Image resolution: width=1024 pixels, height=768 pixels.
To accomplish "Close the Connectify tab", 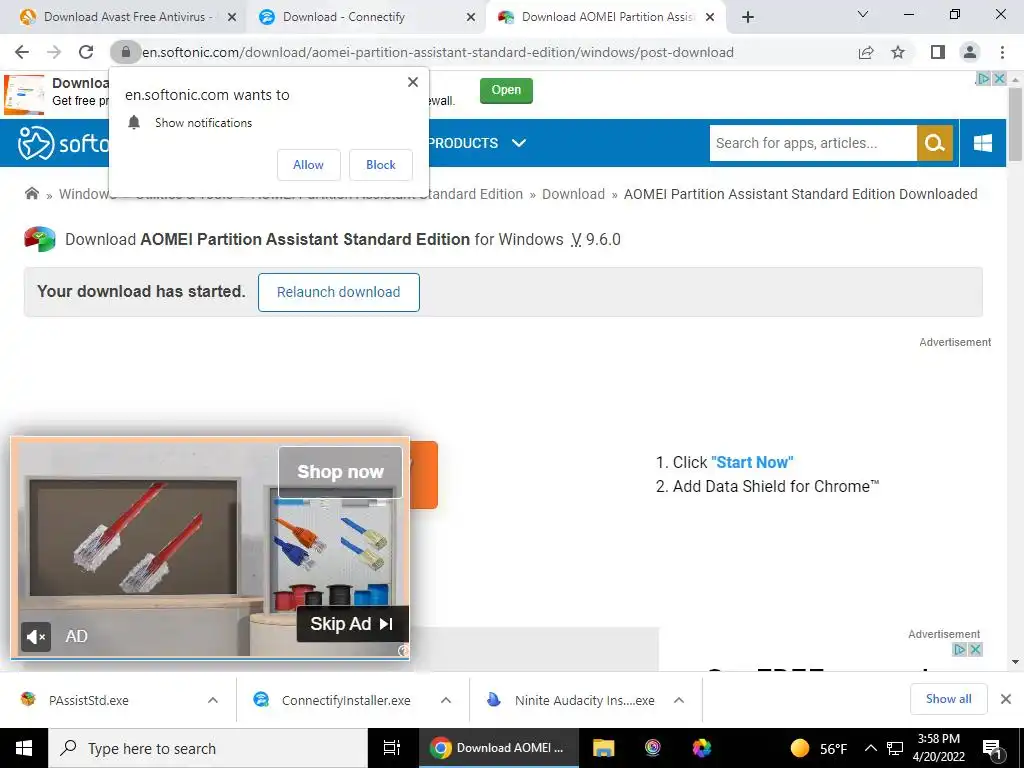I will (x=471, y=17).
